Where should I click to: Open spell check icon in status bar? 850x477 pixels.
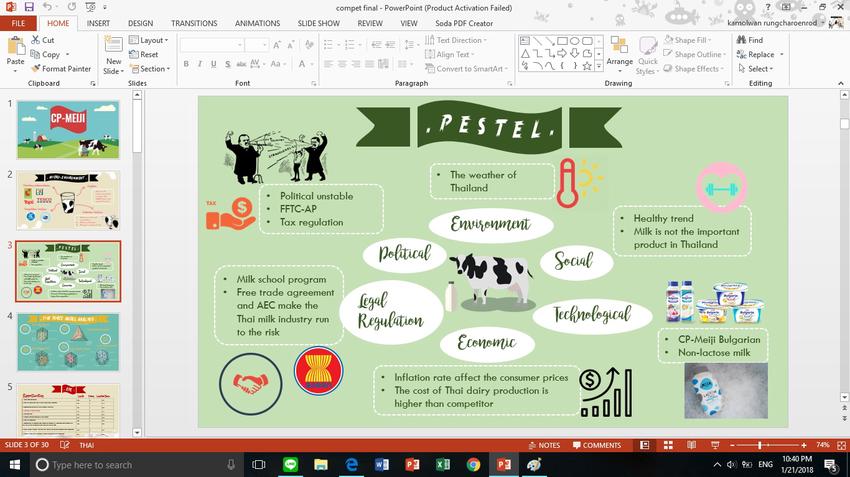pos(65,445)
